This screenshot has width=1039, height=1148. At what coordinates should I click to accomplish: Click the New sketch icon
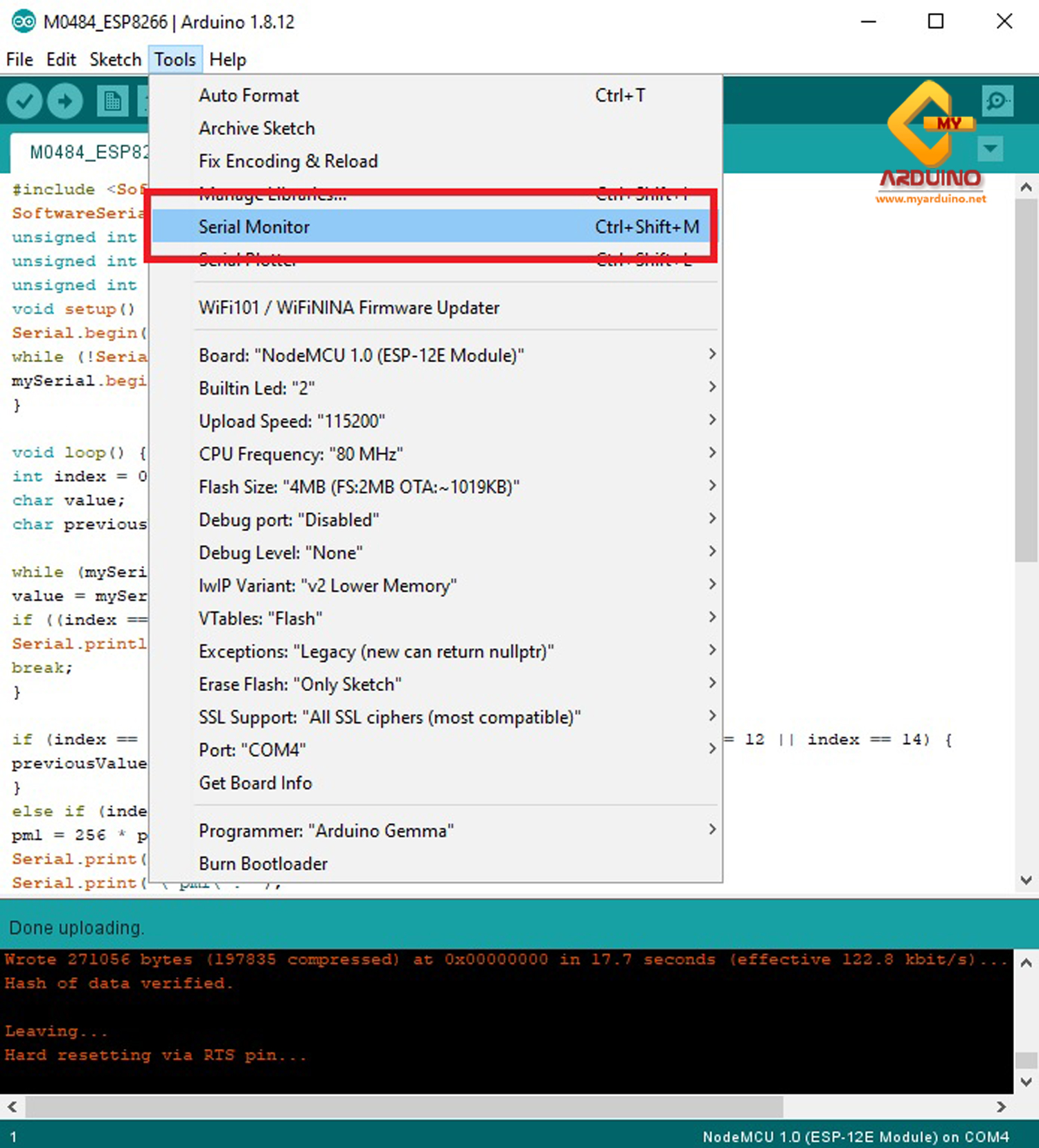(x=112, y=102)
